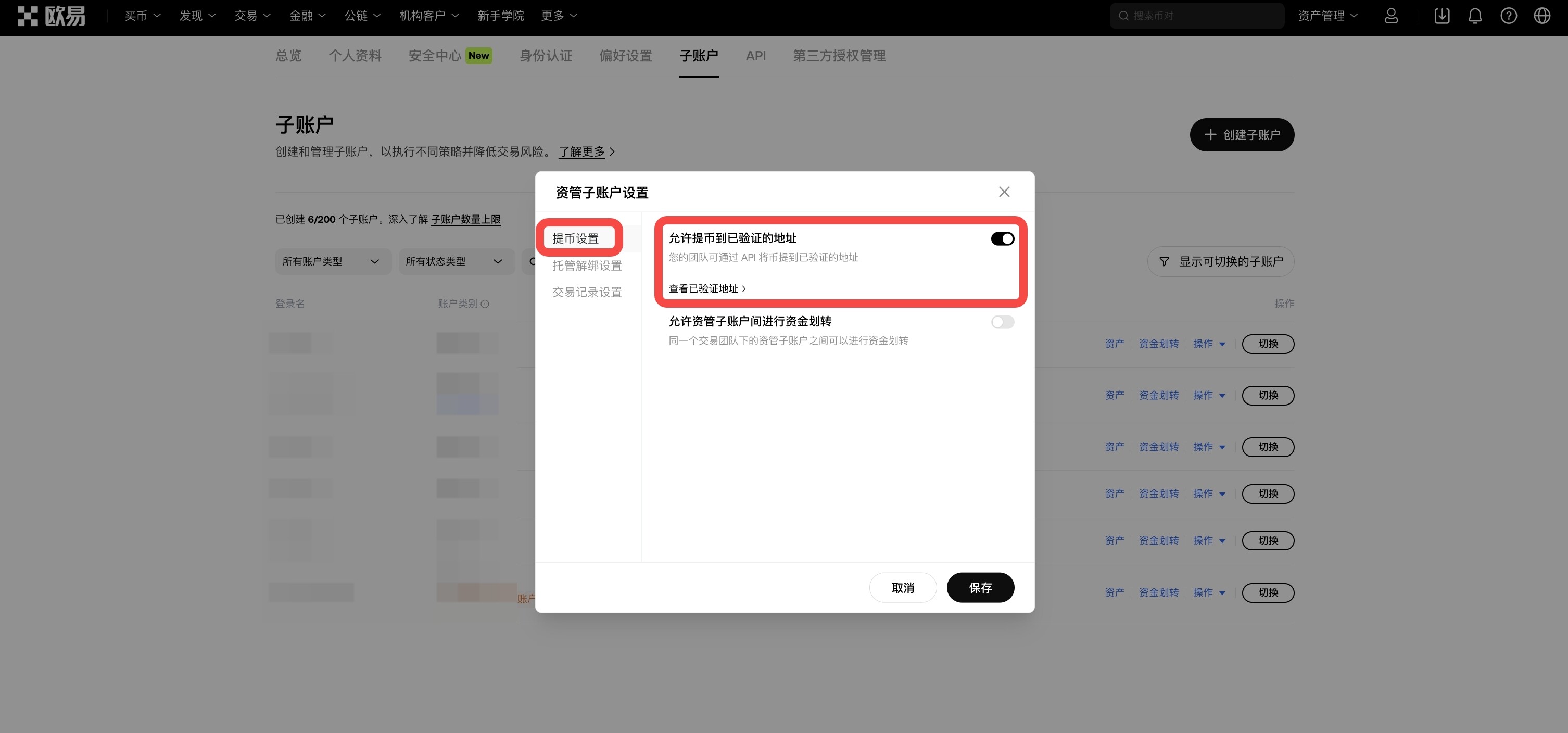
Task: Expand the 所有状态类型 dropdown
Action: click(x=456, y=261)
